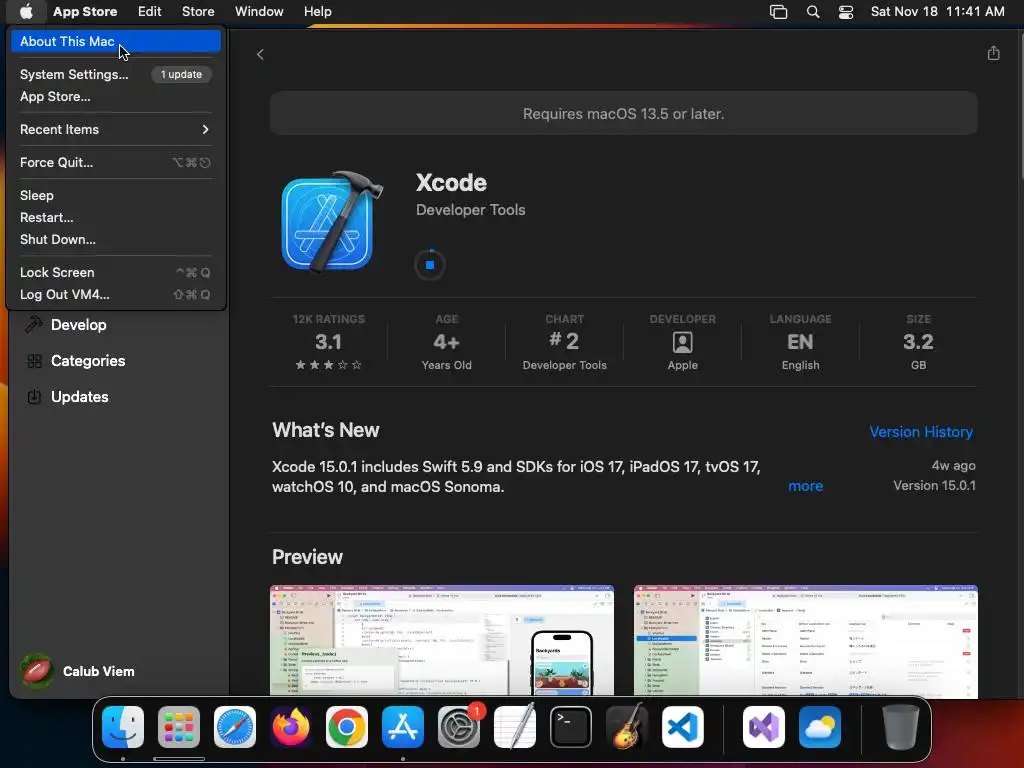This screenshot has width=1024, height=768.
Task: Open the Version History link
Action: coord(921,432)
